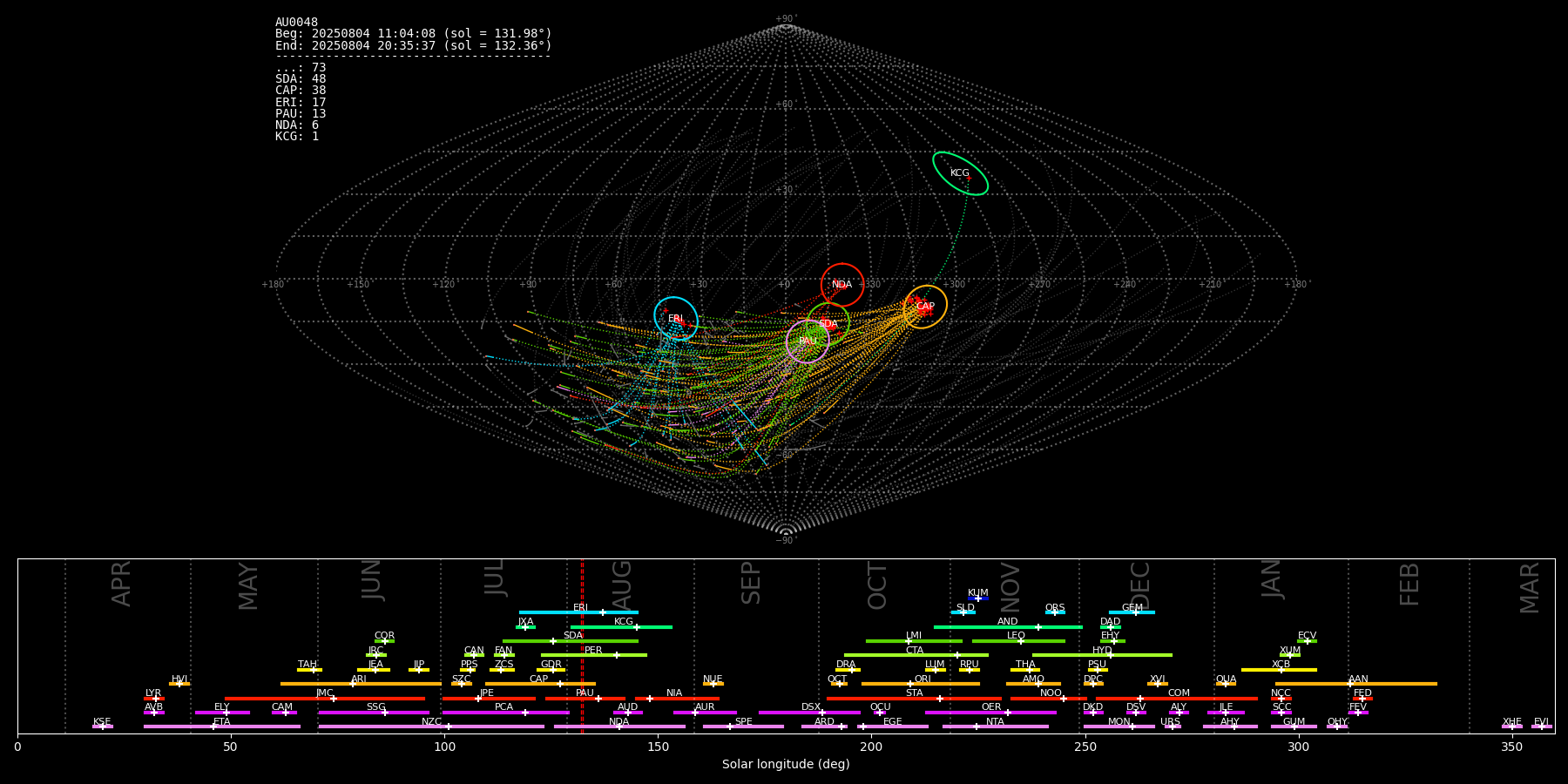Viewport: 1568px width, 784px height.
Task: Click the +270 longitude label on map
Action: [x=1039, y=285]
